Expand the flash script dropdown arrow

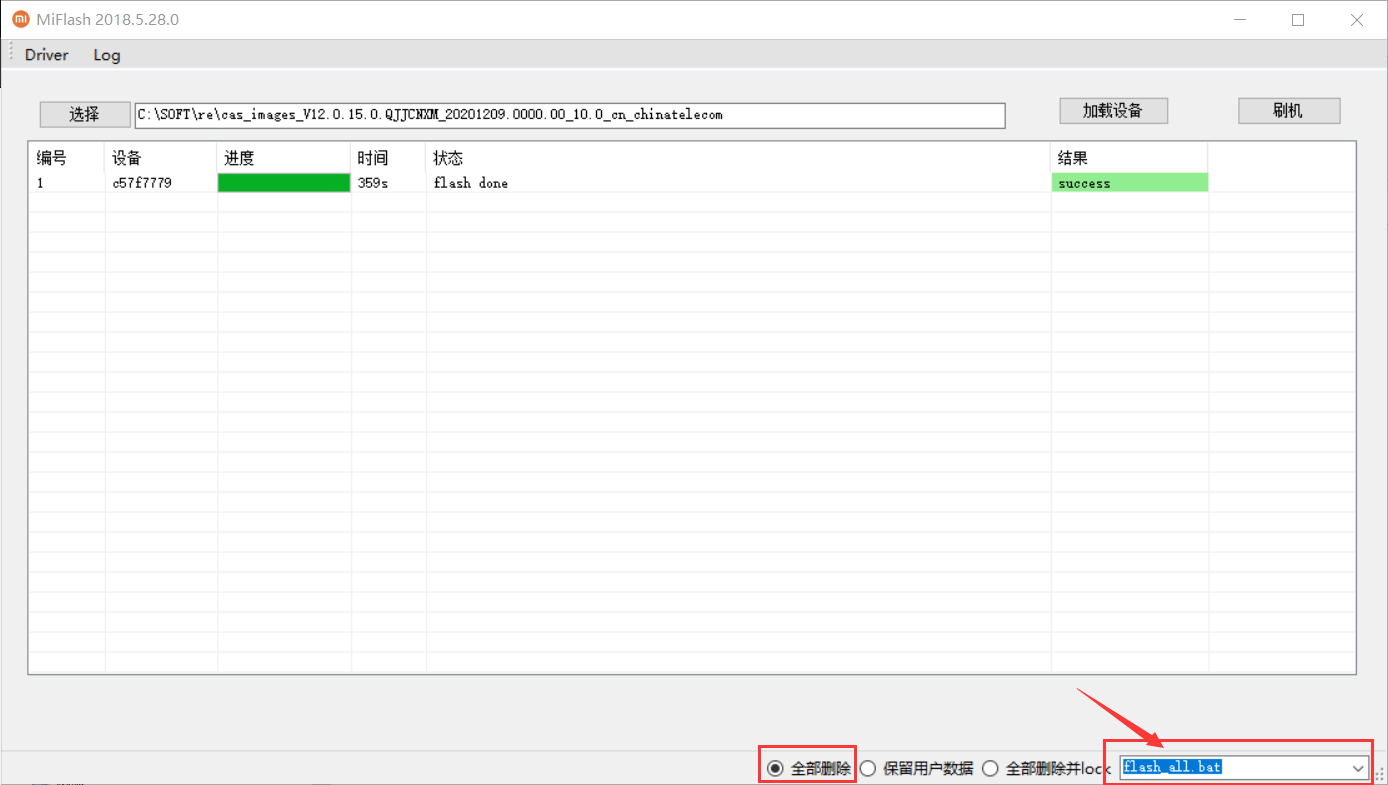(1358, 768)
